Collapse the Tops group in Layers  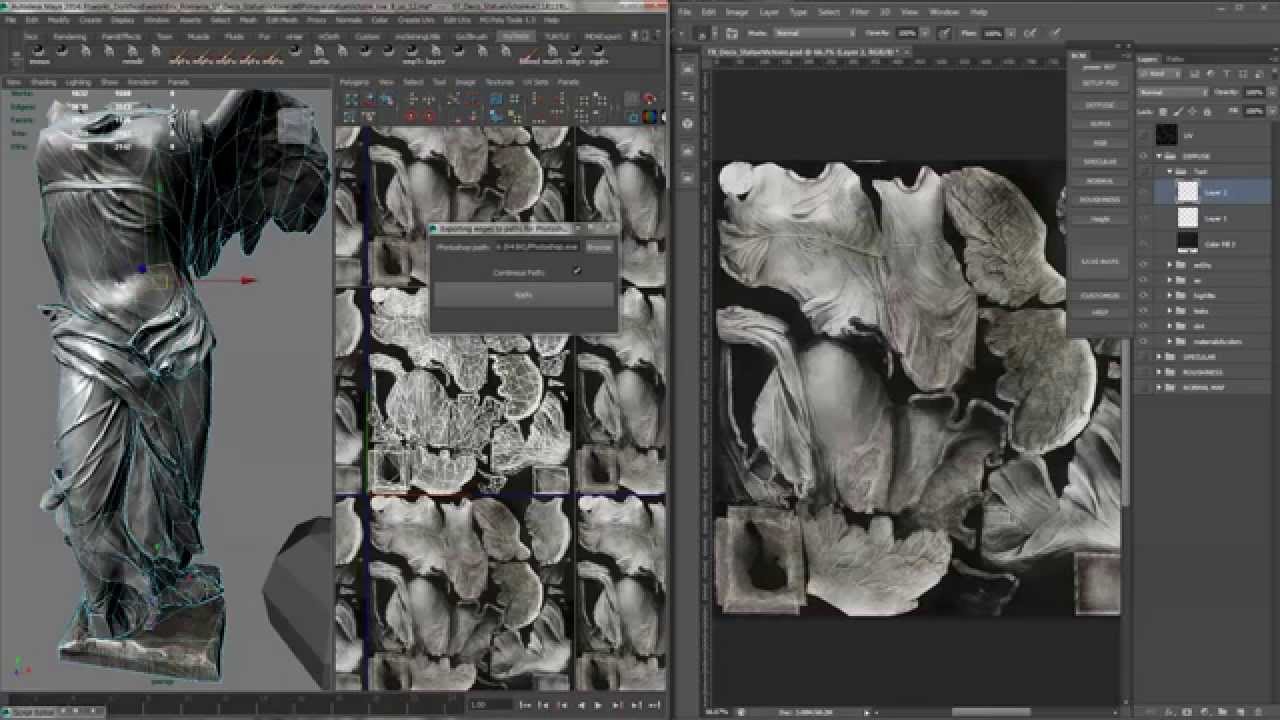click(x=1170, y=171)
